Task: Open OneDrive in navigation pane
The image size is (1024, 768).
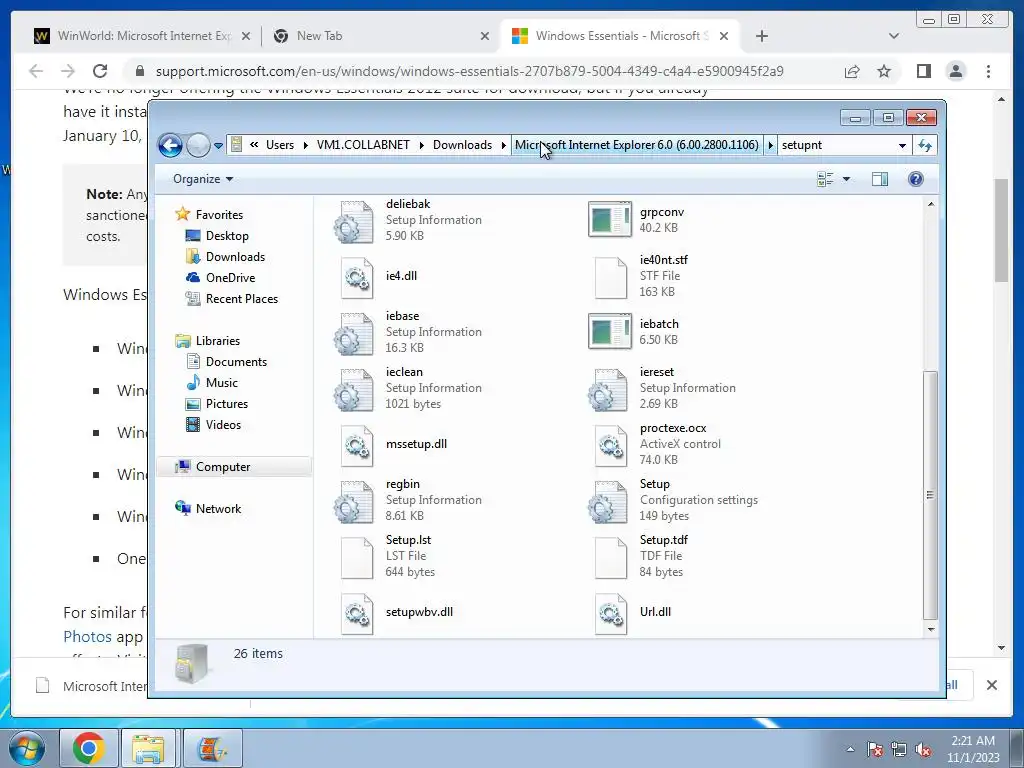Action: [230, 278]
